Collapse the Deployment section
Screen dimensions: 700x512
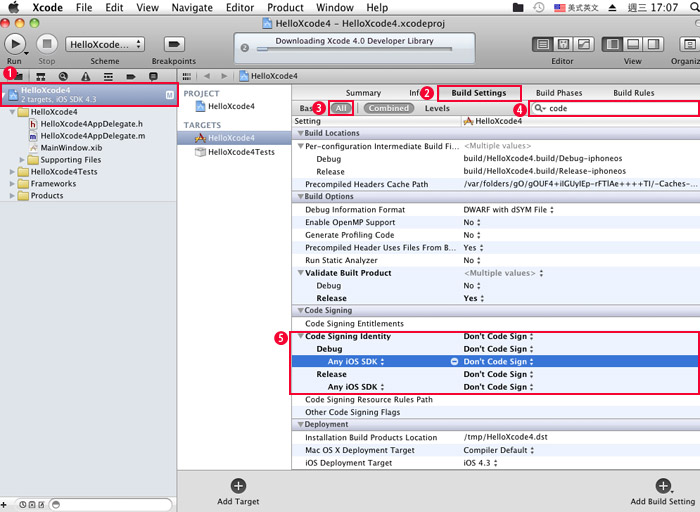300,425
